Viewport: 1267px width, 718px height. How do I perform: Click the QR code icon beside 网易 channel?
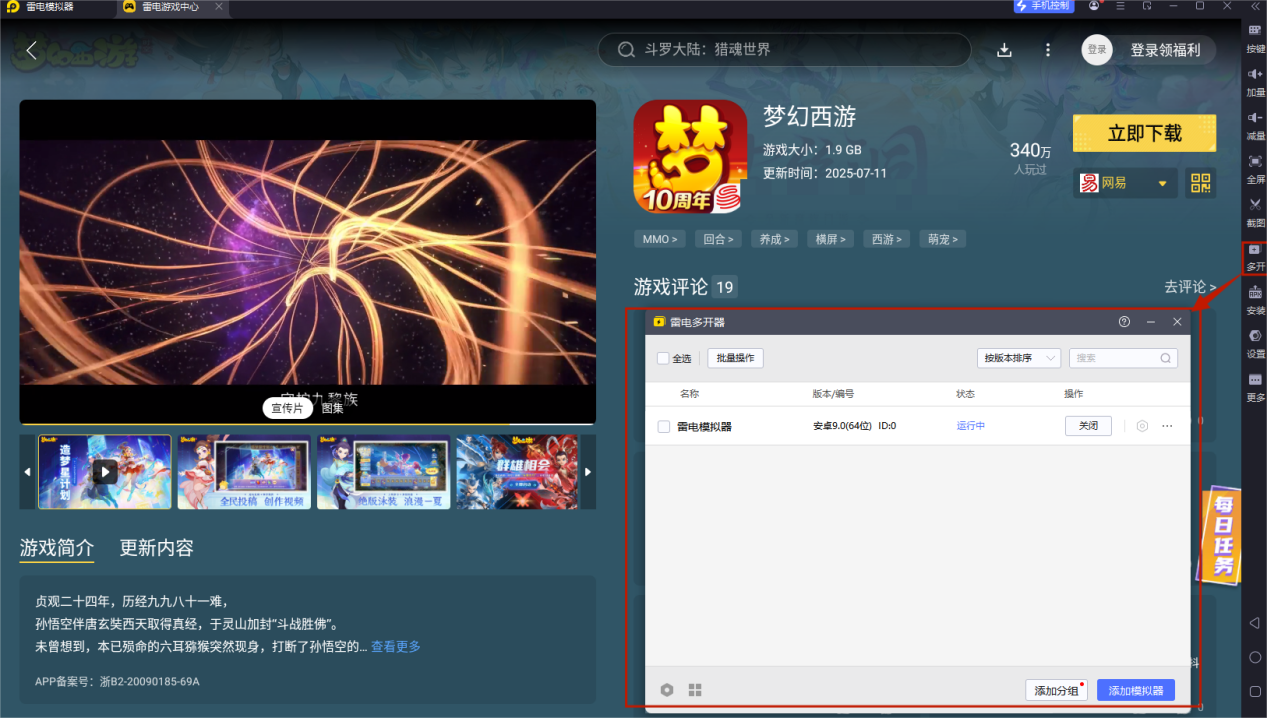pos(1200,183)
